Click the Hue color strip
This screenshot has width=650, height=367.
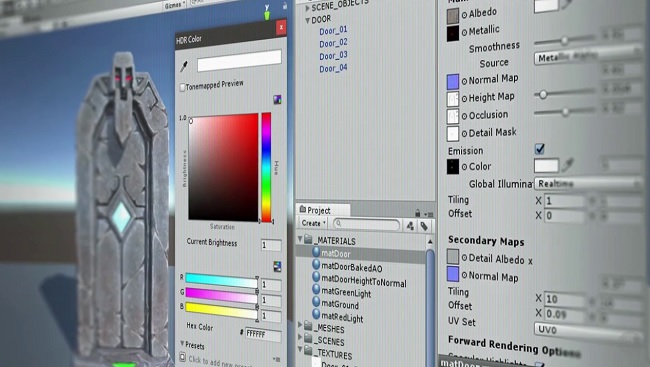tap(266, 167)
